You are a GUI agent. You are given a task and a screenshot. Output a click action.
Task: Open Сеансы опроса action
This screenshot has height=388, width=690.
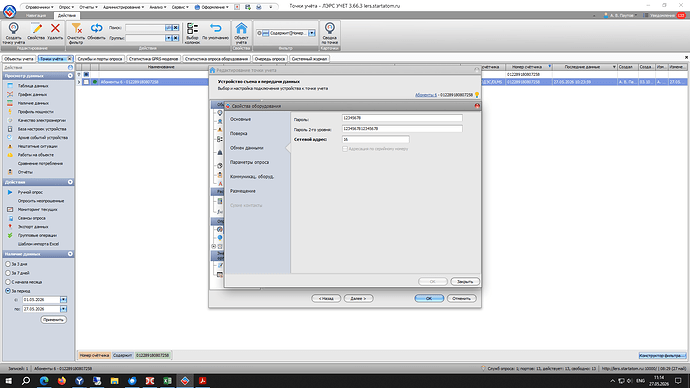pos(31,218)
